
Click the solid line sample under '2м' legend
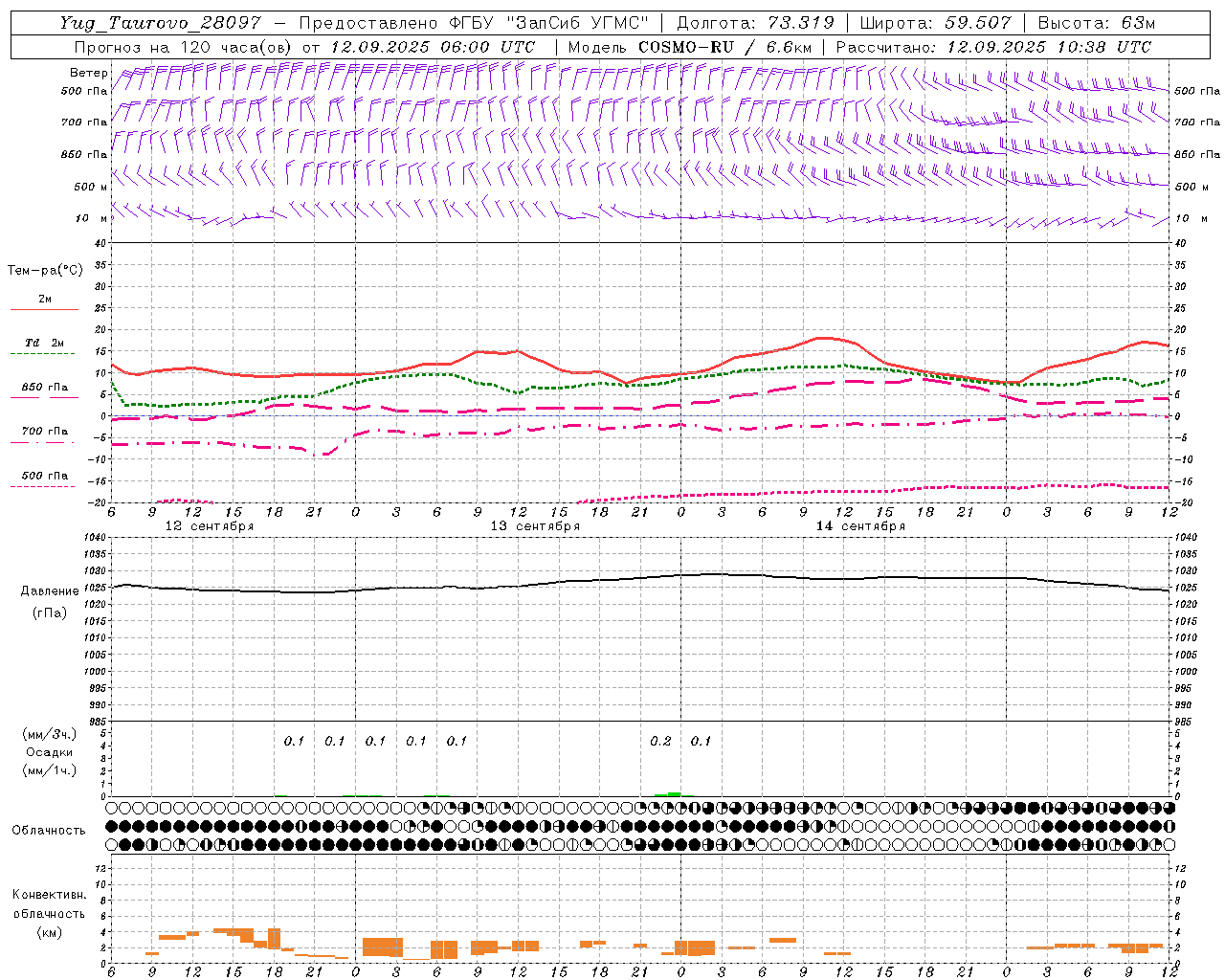pyautogui.click(x=44, y=310)
